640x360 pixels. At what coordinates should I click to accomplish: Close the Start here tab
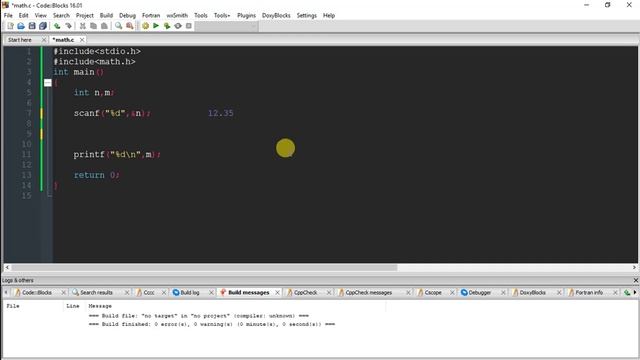[44, 40]
